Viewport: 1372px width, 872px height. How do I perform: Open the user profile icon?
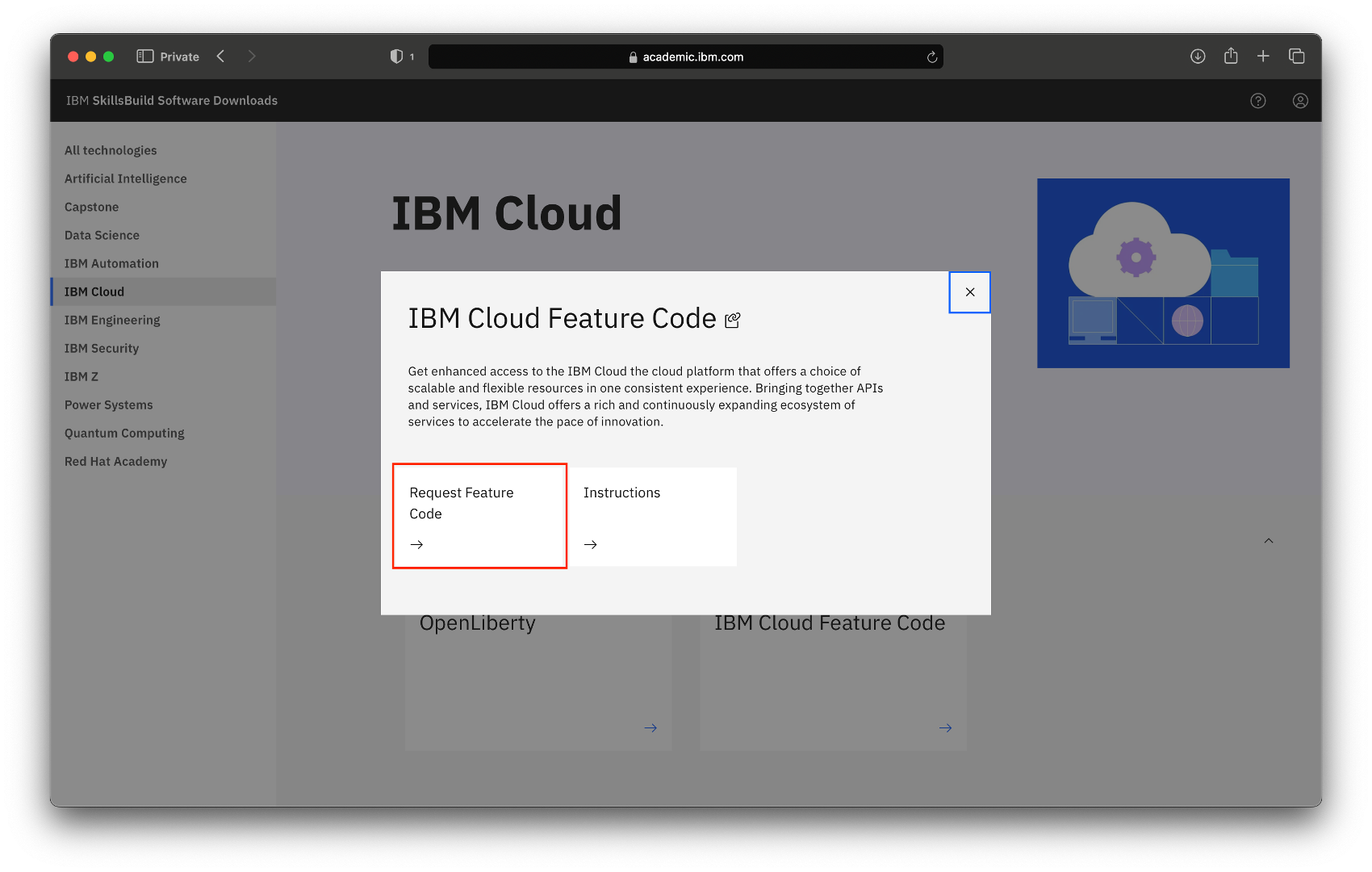click(1299, 101)
